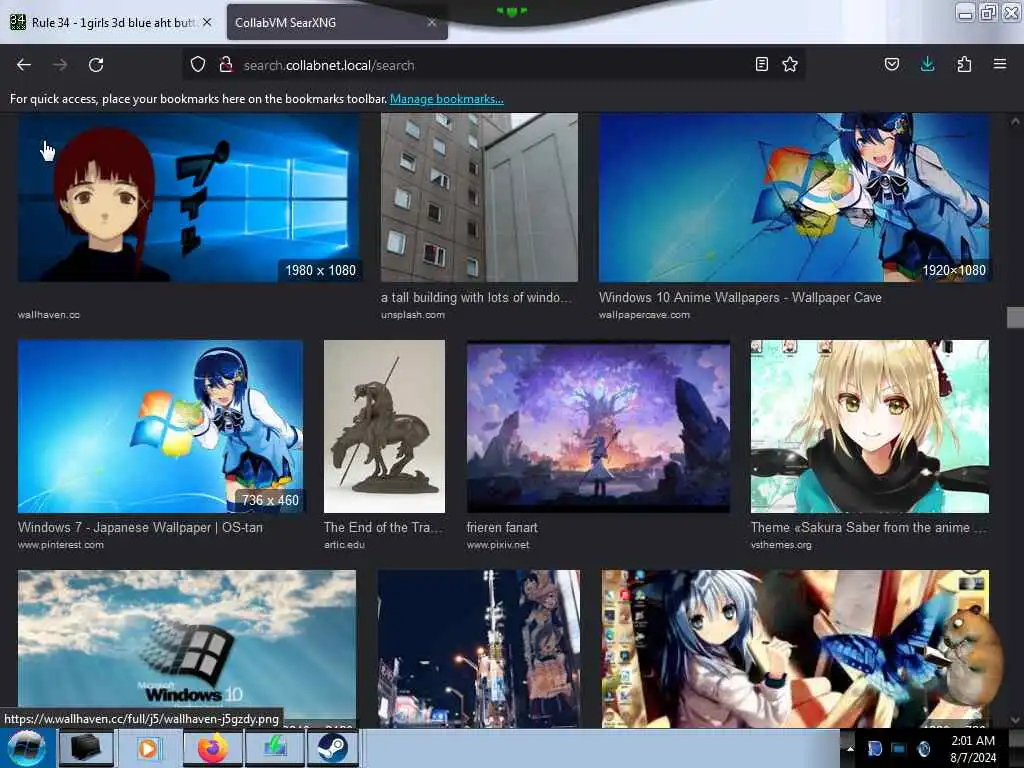Open the frieren fanart thumbnail
Viewport: 1024px width, 768px height.
coord(599,426)
